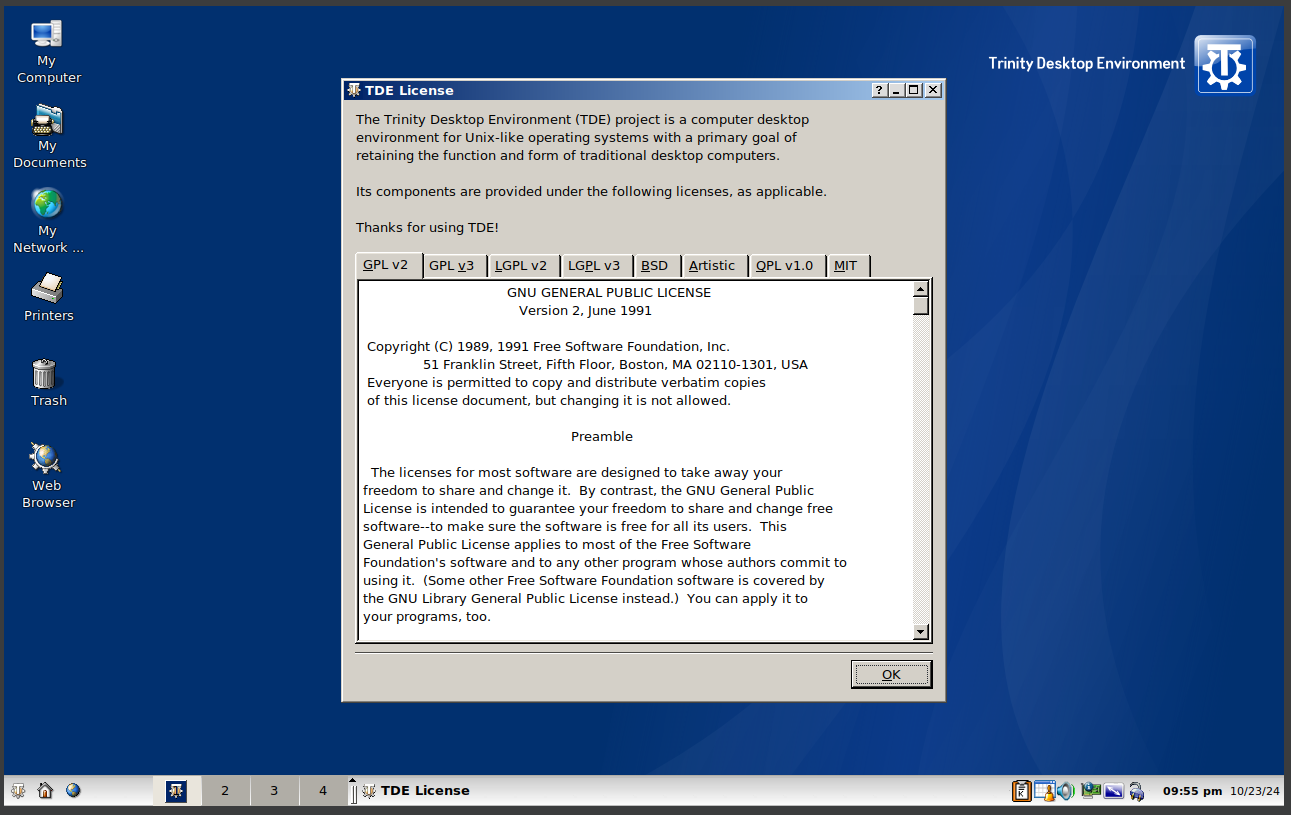Click the scroll up arrow in license text
The height and width of the screenshot is (815, 1291).
(921, 290)
